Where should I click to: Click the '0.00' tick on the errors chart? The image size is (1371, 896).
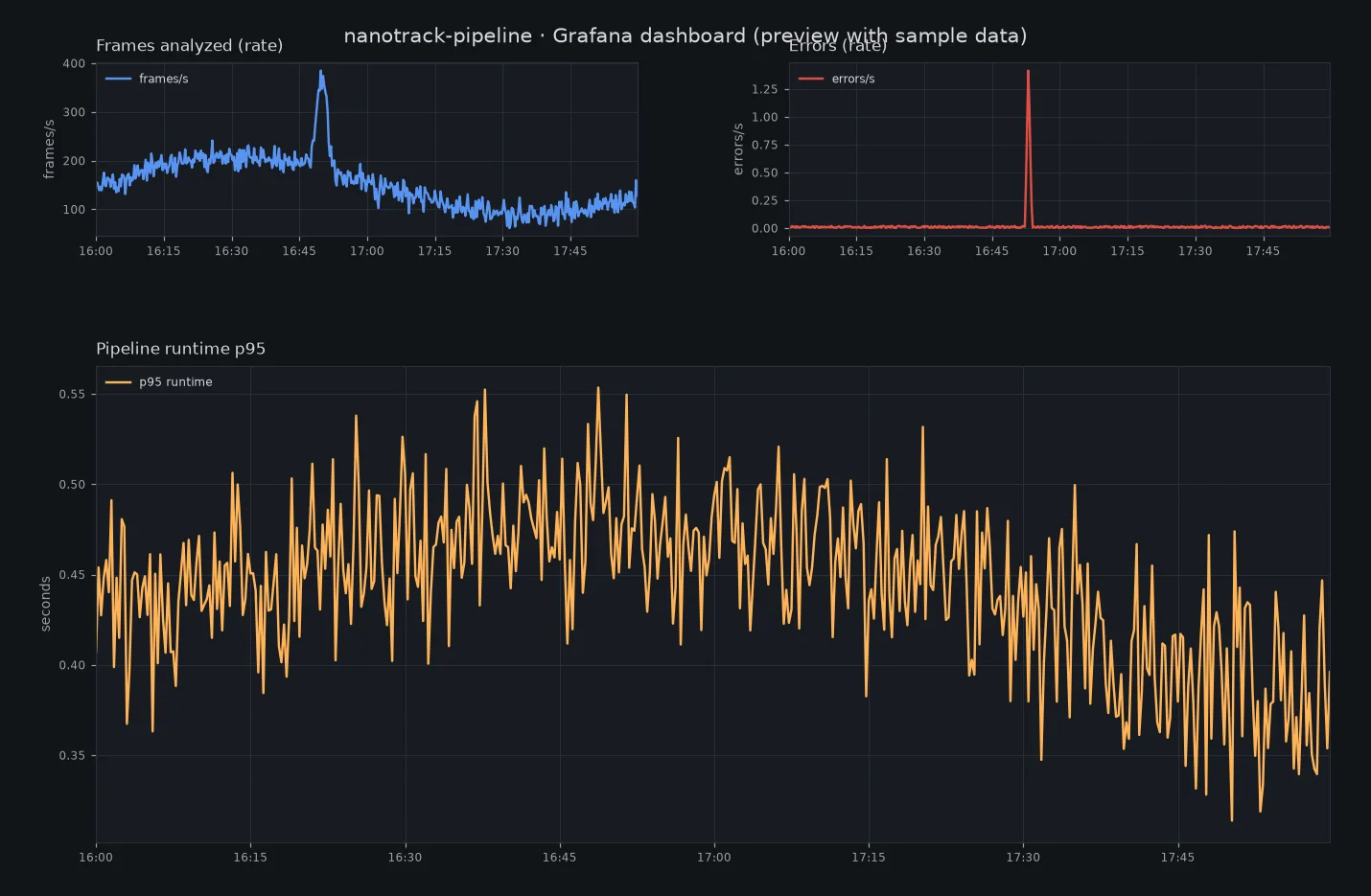(x=765, y=228)
